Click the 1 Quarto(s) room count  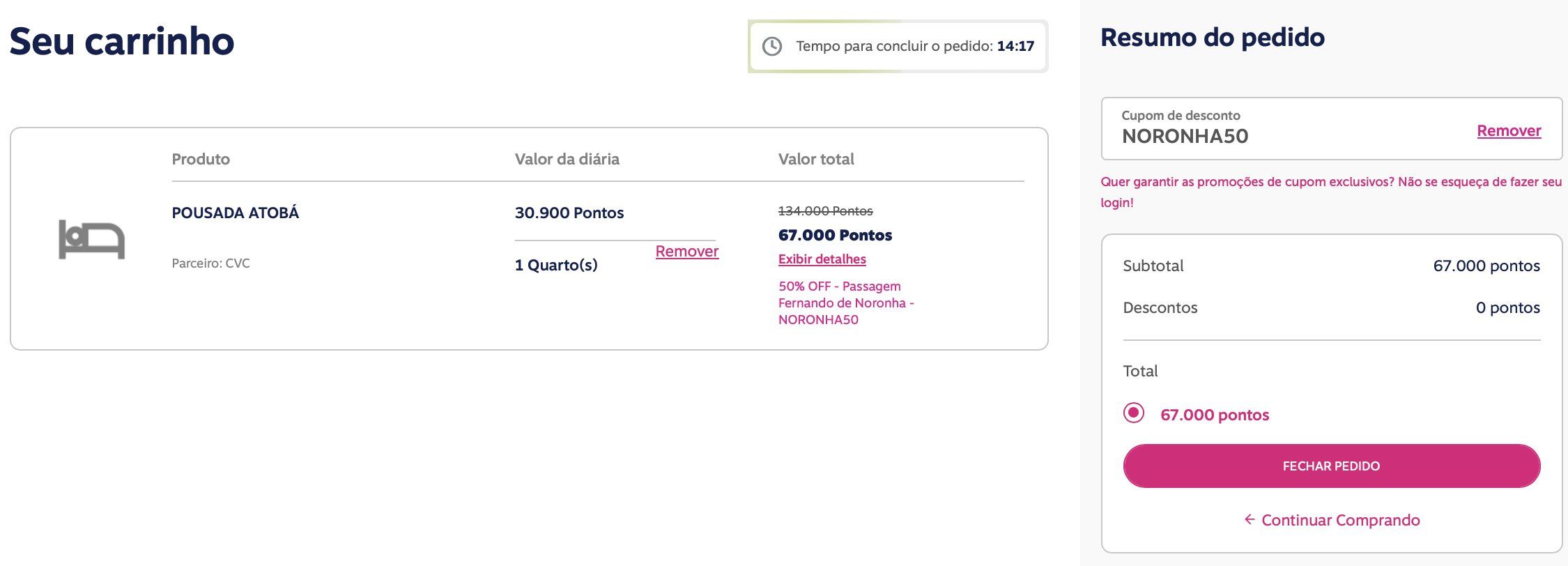(556, 265)
